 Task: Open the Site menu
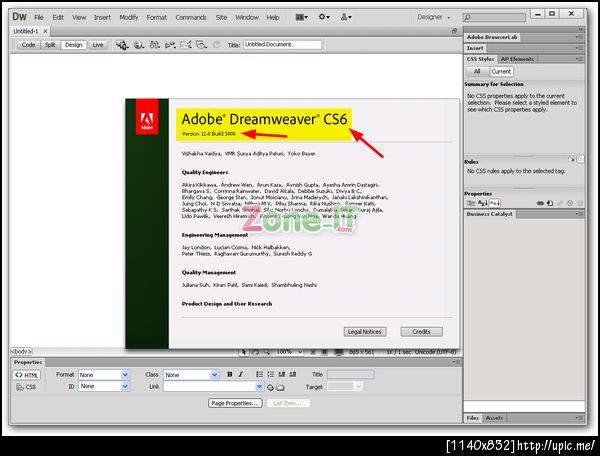221,17
